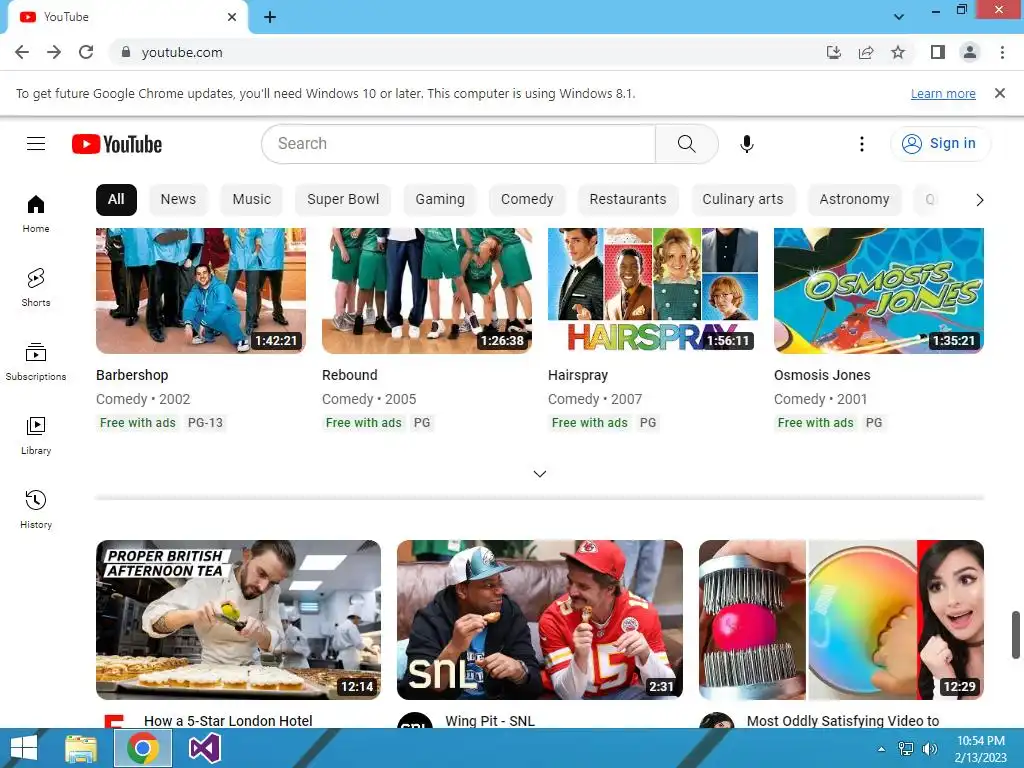Select the Super Bowl chip
This screenshot has width=1024, height=768.
(x=343, y=200)
